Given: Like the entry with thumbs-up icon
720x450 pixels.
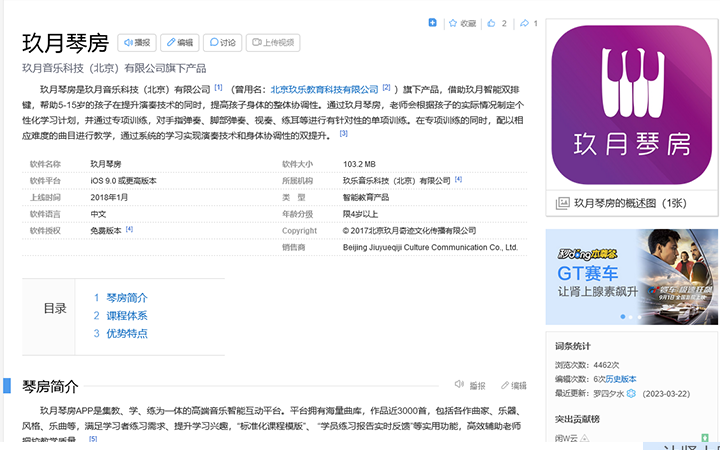Looking at the screenshot, I should coord(491,23).
